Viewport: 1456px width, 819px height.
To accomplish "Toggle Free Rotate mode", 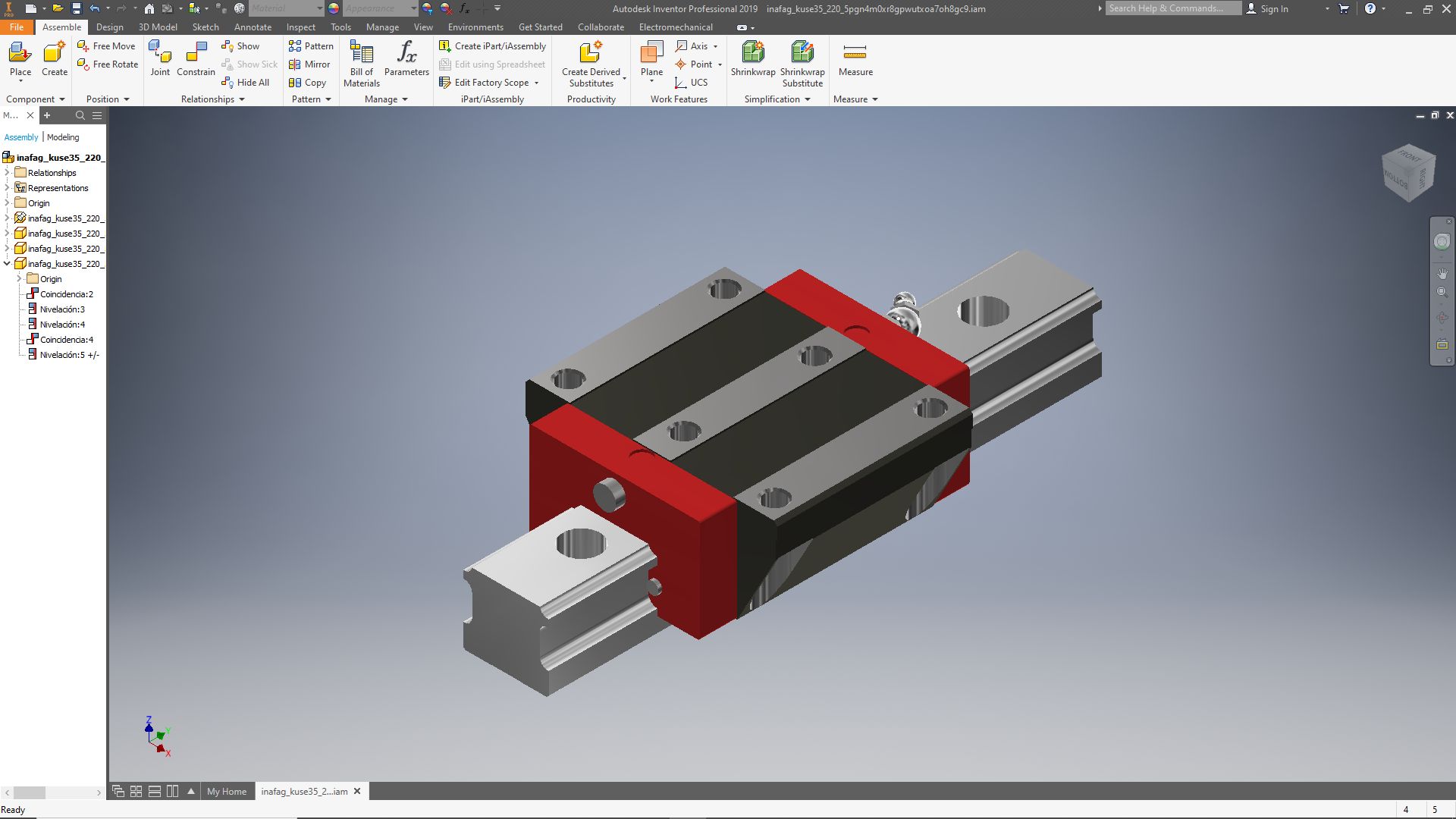I will 108,64.
